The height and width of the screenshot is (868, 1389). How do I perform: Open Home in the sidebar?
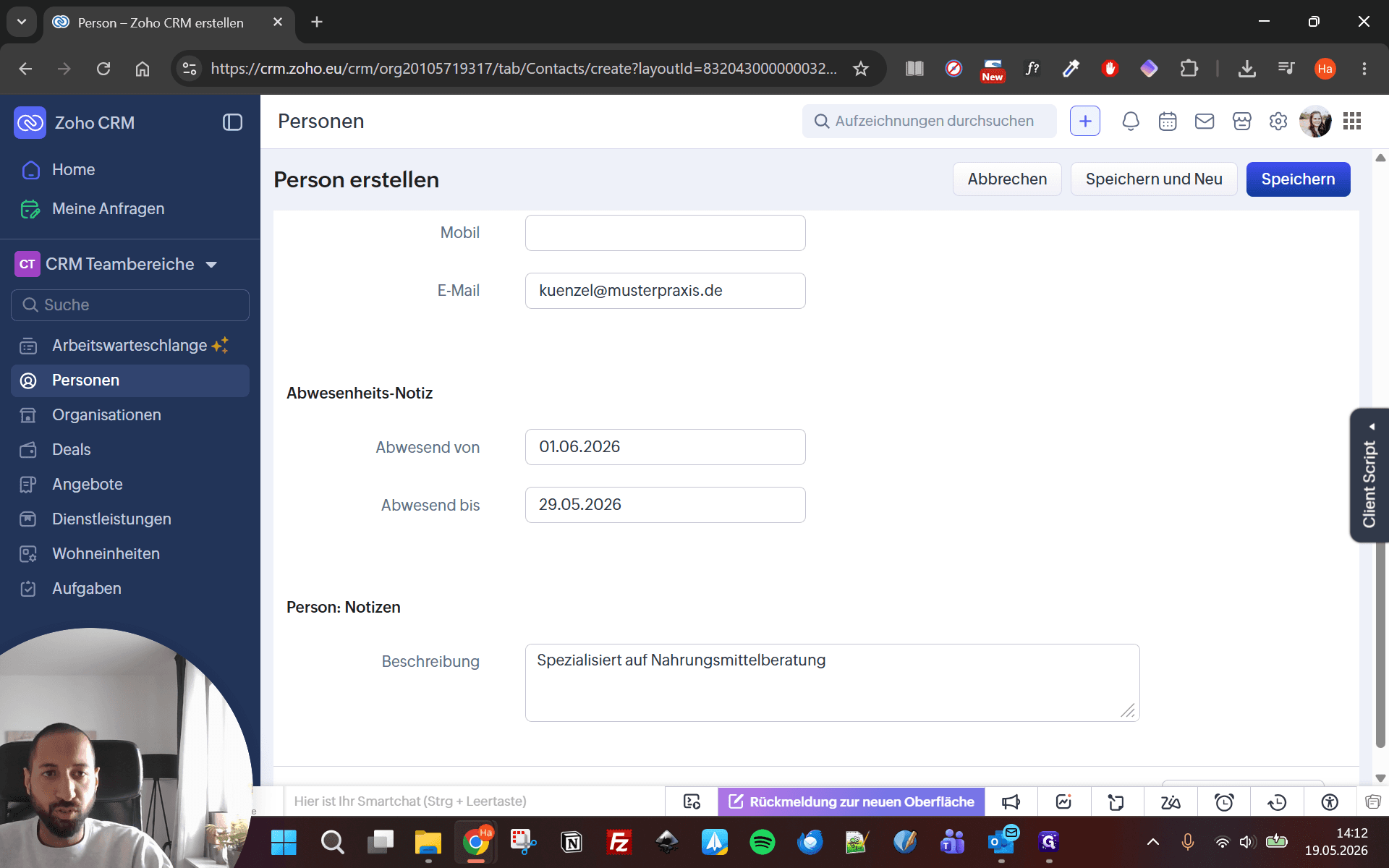click(73, 169)
